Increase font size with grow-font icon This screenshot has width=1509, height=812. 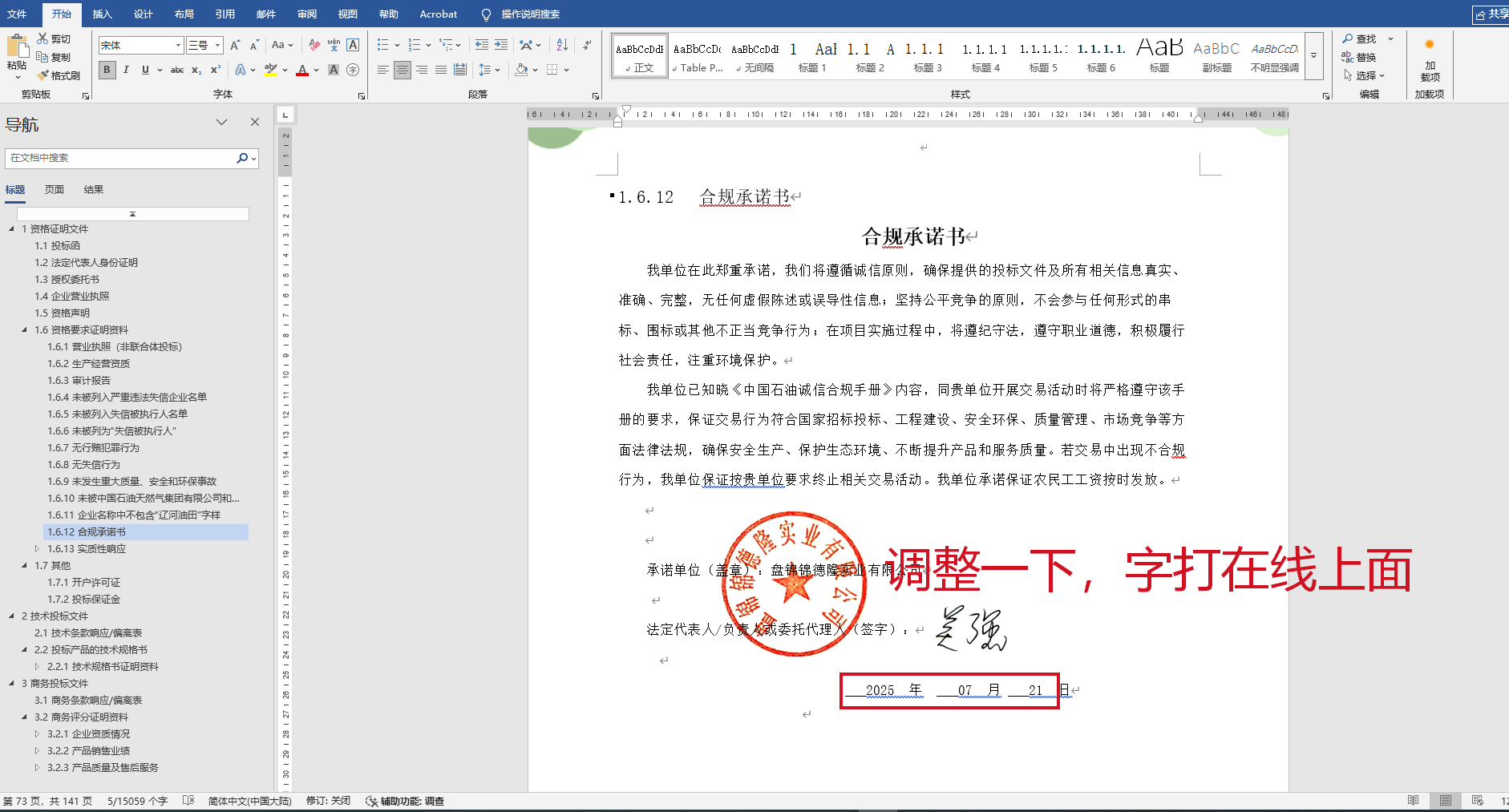(x=235, y=45)
